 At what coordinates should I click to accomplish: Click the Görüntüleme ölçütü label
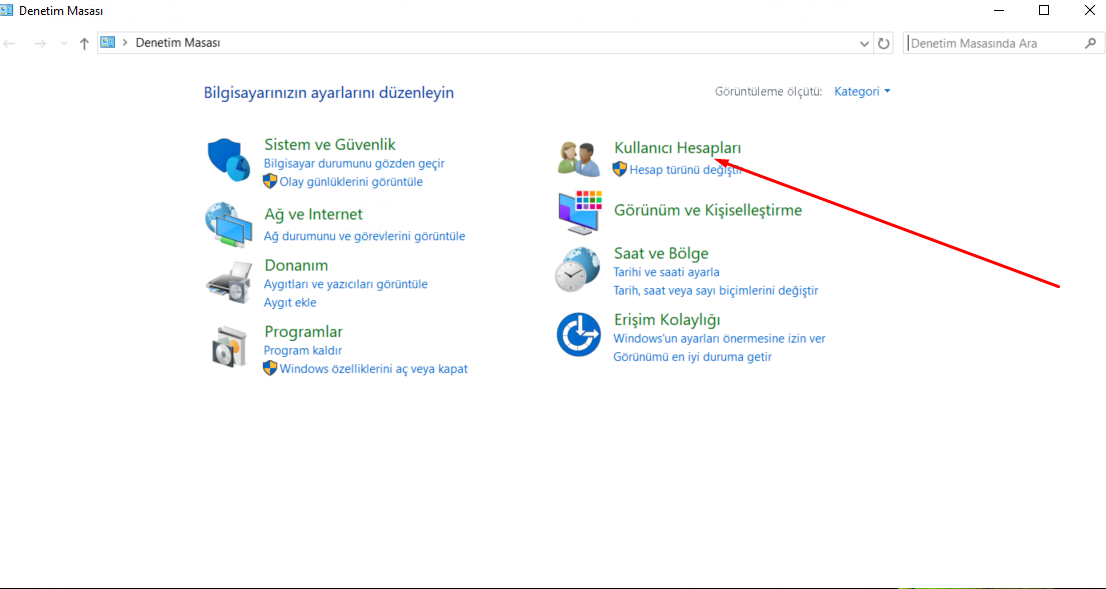click(769, 92)
